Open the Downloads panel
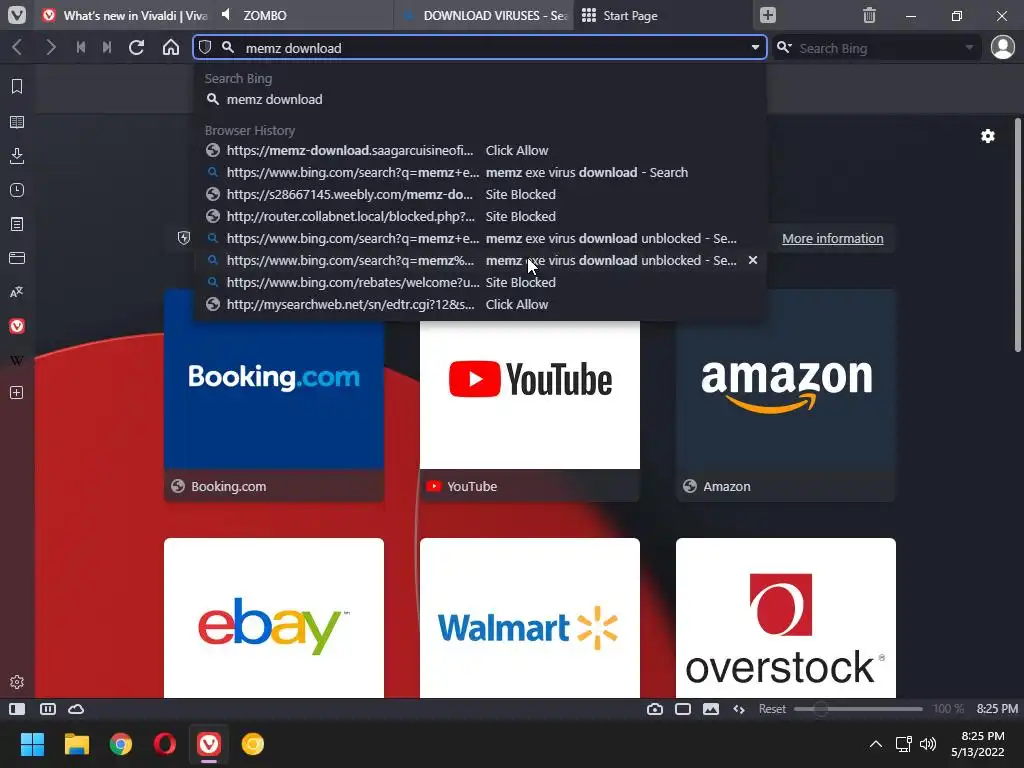This screenshot has width=1024, height=768. [x=17, y=156]
